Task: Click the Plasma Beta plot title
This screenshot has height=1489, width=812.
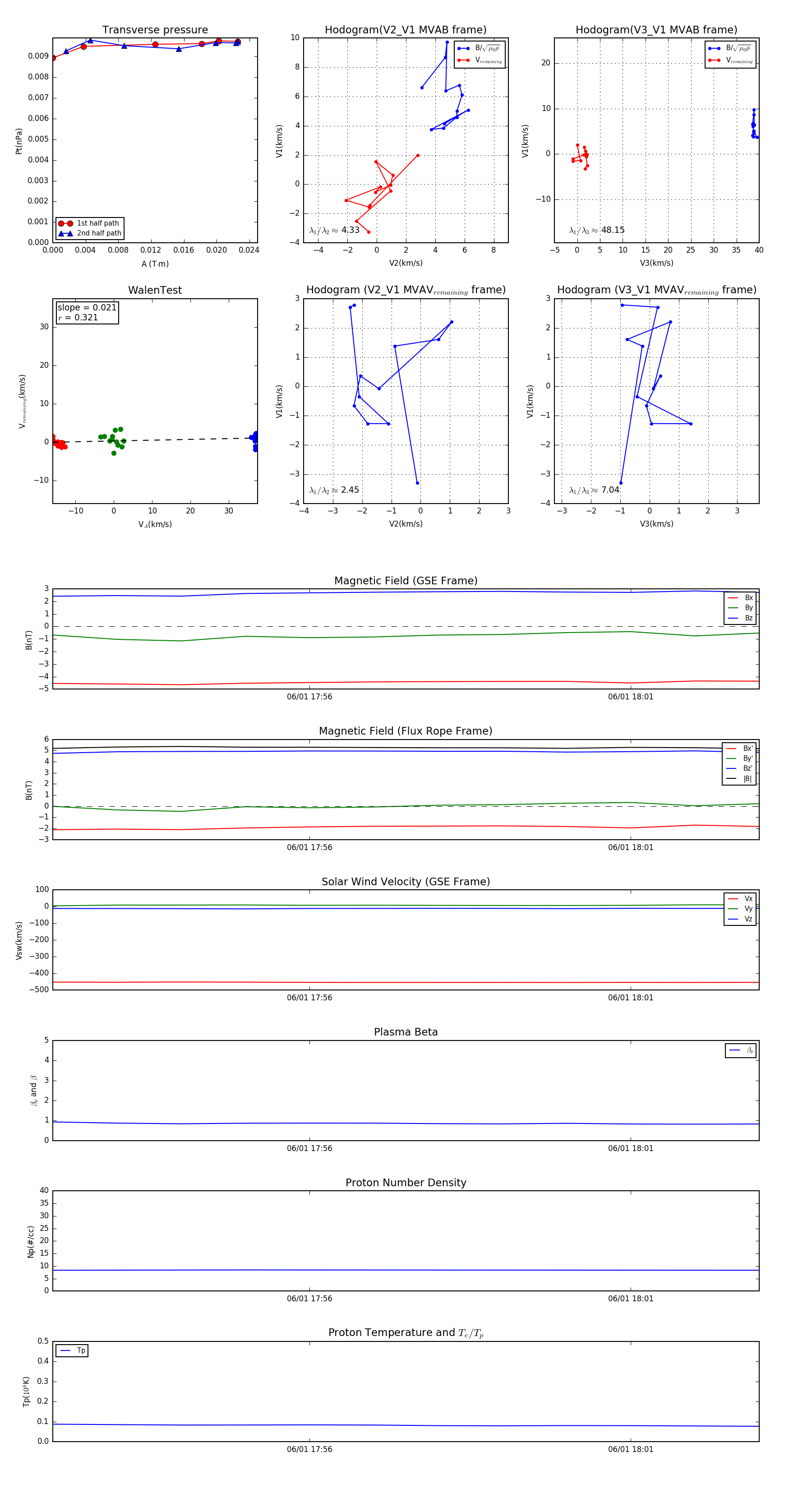Action: coord(406,1032)
